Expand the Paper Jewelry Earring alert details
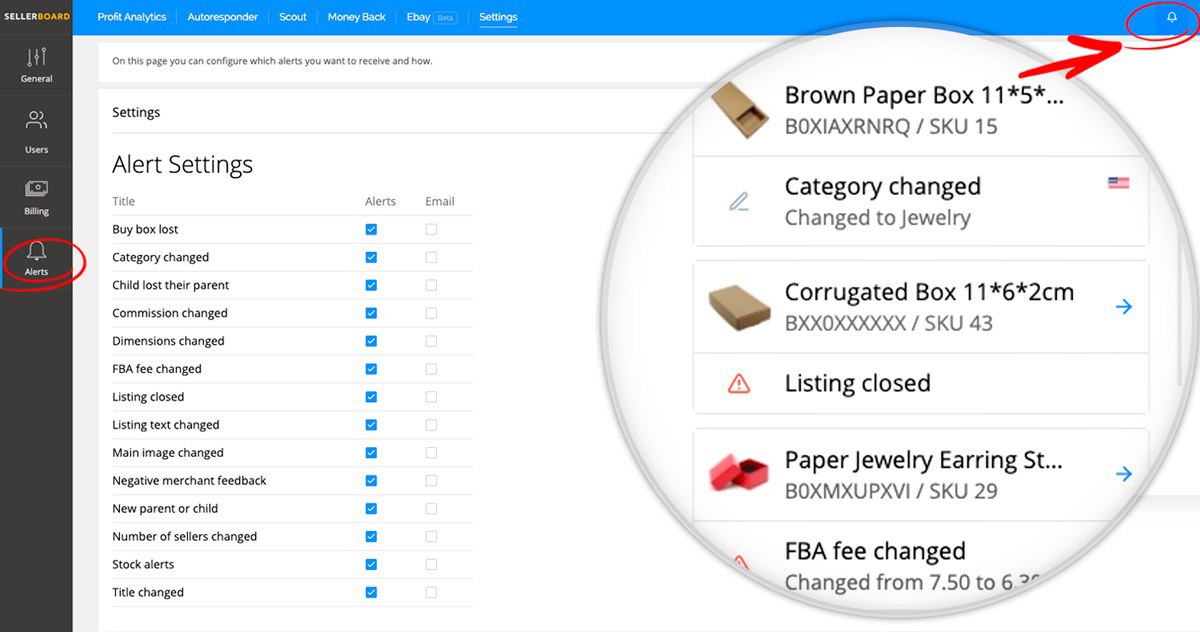 click(x=1124, y=475)
